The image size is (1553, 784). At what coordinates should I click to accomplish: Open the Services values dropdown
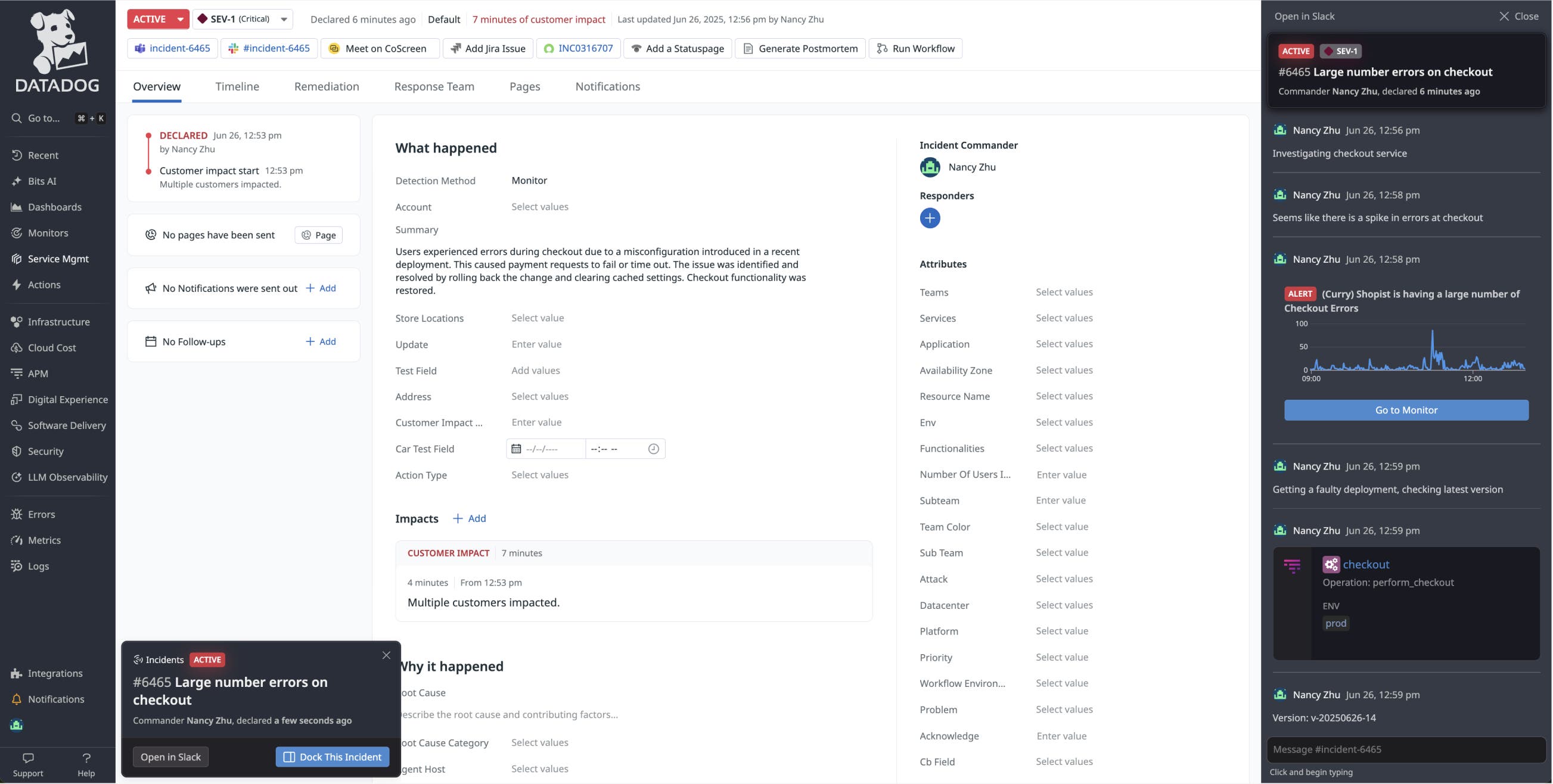[1064, 318]
